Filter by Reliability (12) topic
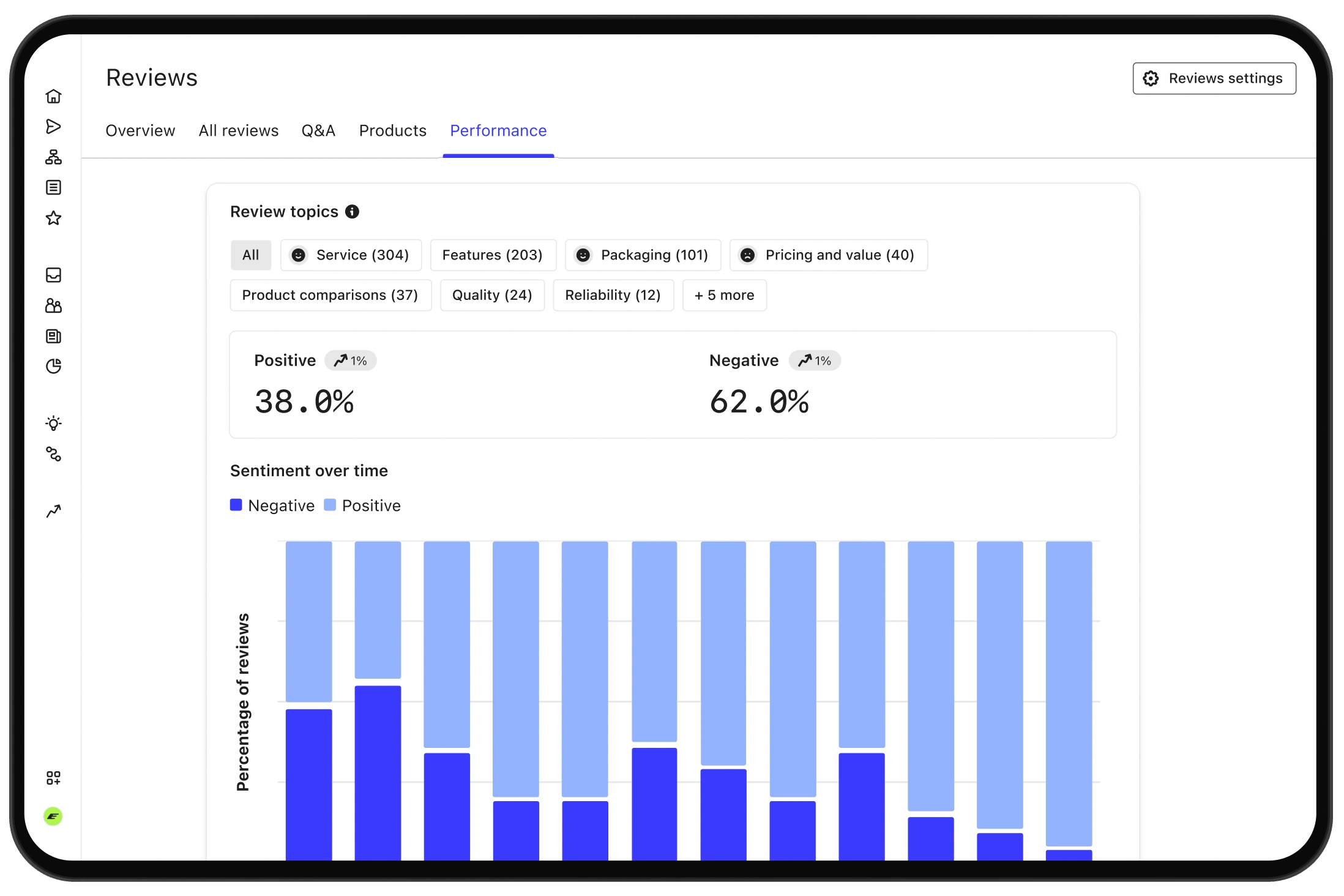Screen dimensions: 1344x896 (x=613, y=296)
